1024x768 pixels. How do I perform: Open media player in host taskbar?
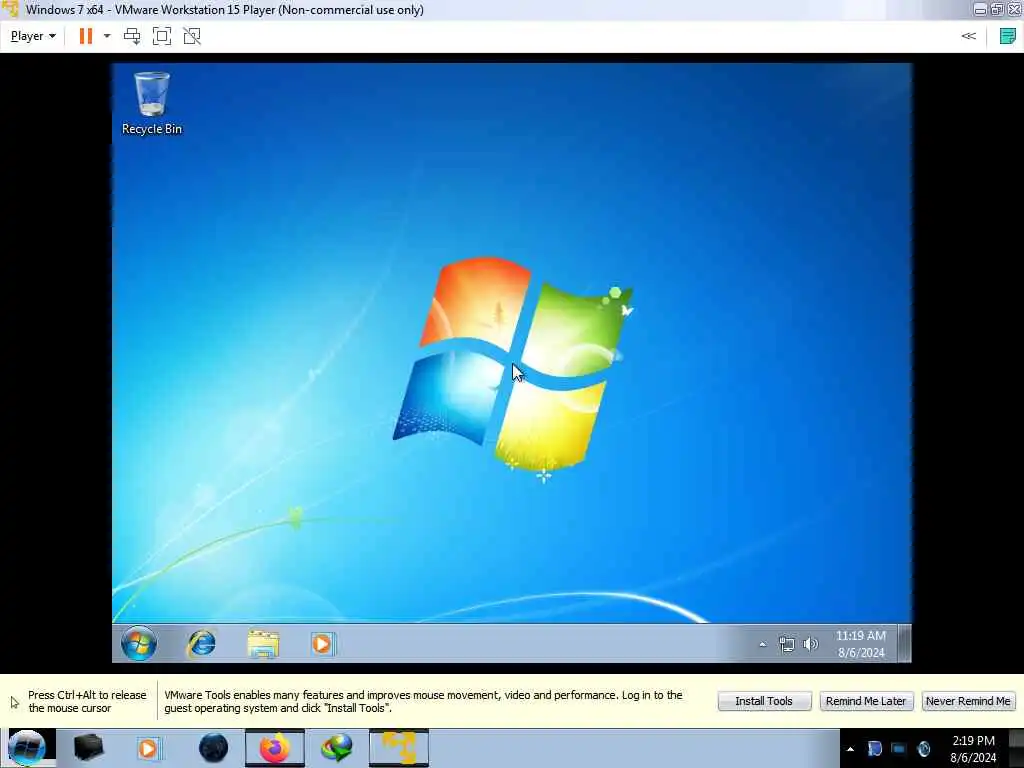(x=148, y=748)
